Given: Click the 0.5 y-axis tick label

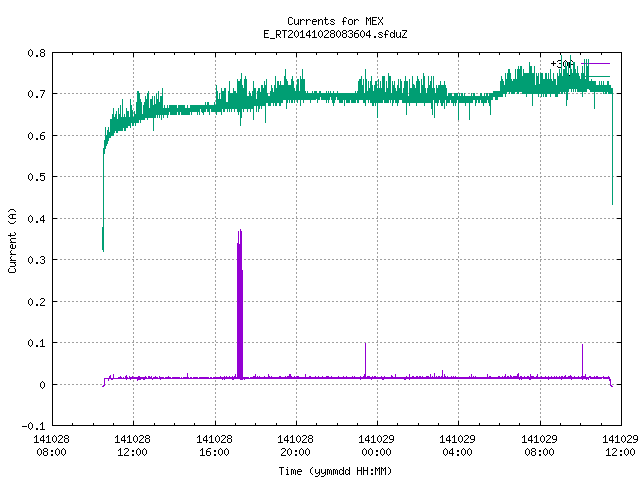Looking at the screenshot, I should coord(36,177).
